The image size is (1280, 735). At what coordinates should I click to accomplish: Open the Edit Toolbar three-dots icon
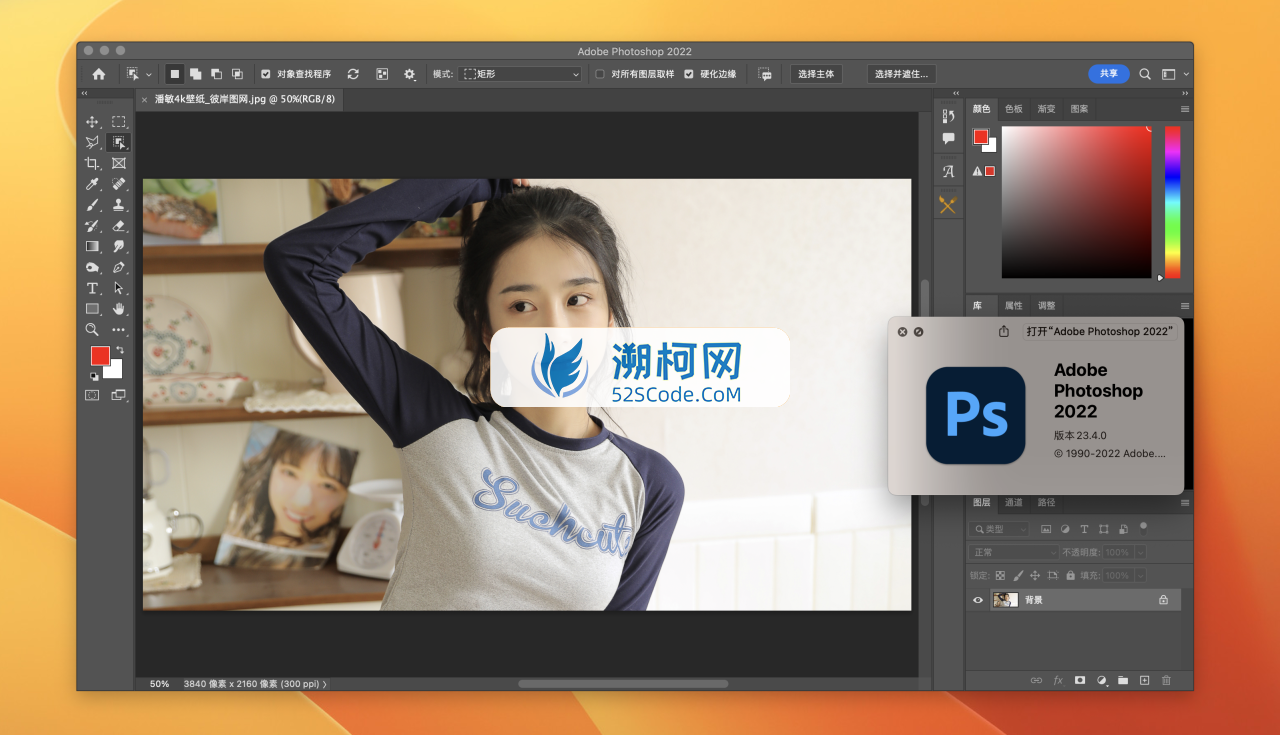(119, 329)
